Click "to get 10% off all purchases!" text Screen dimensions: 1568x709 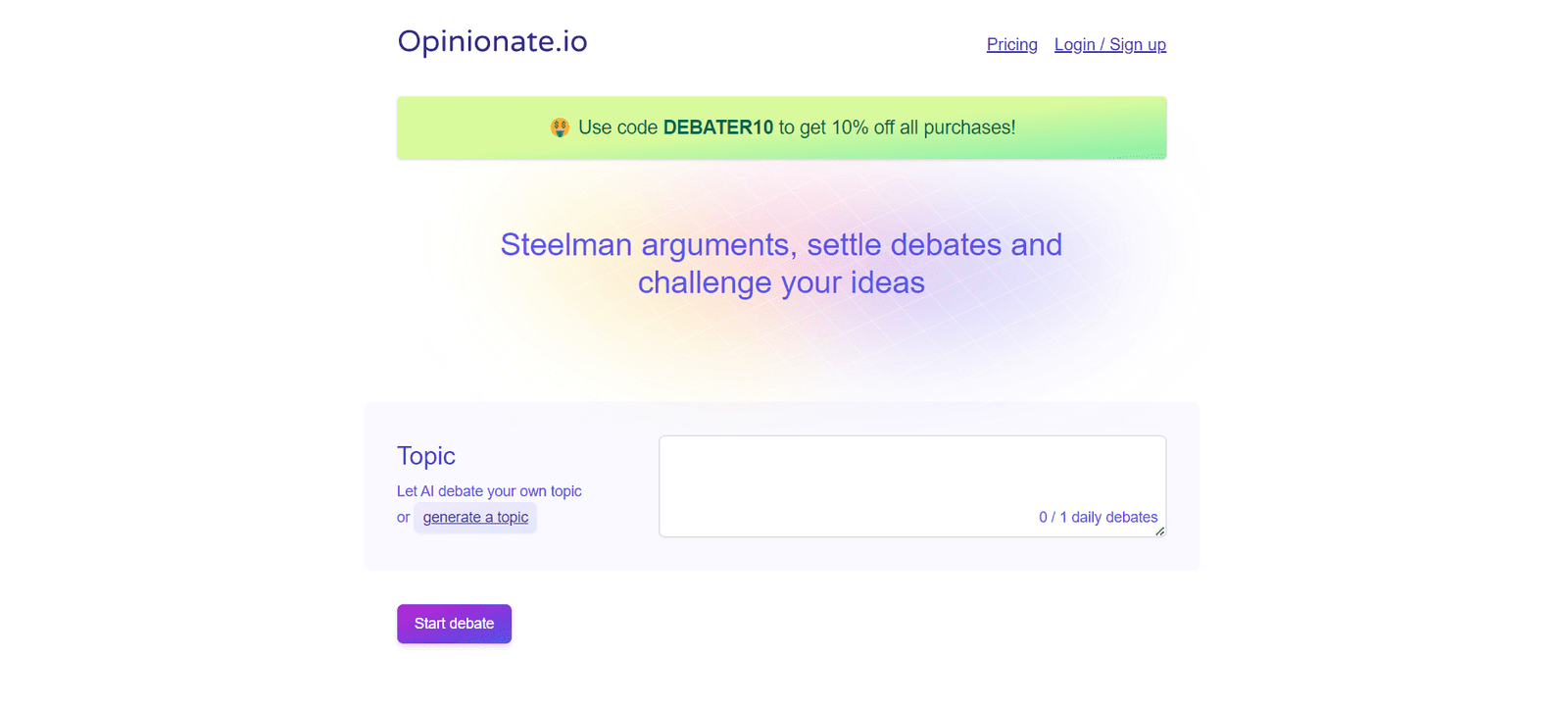[x=897, y=127]
